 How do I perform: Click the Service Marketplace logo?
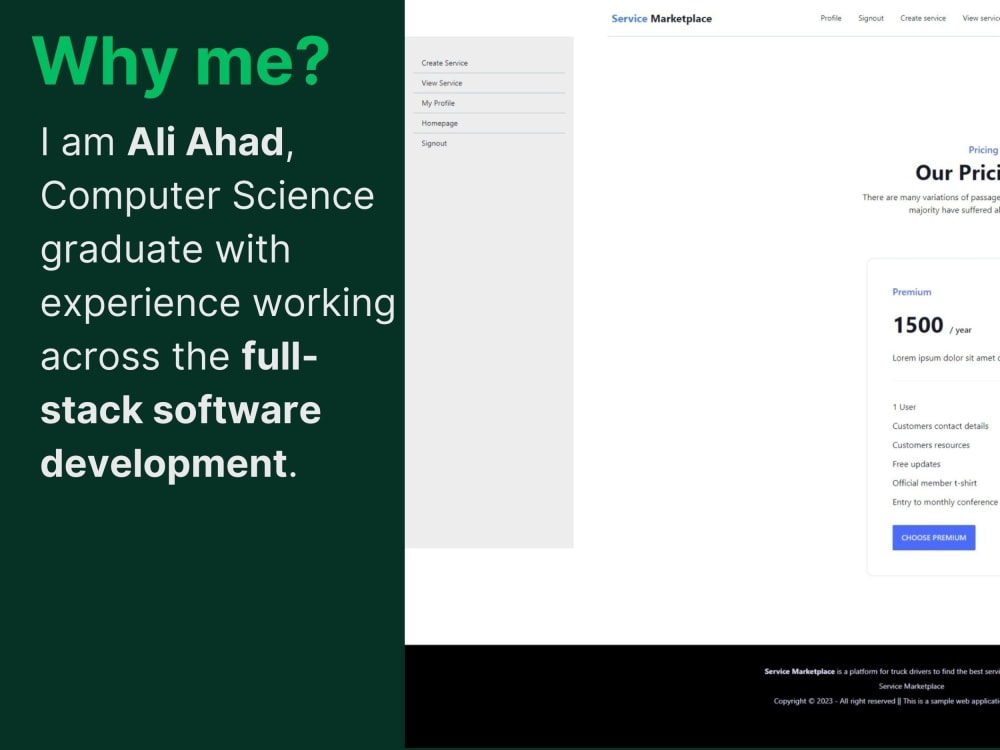click(x=662, y=18)
